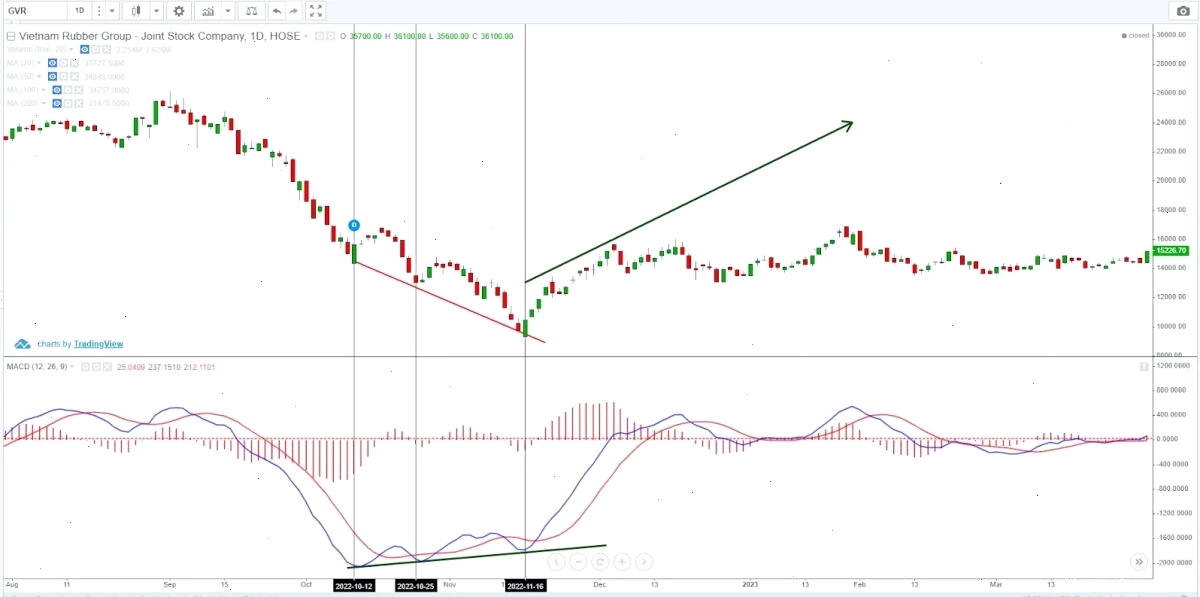1200x597 pixels.
Task: Click the GVR symbol input field
Action: (34, 11)
